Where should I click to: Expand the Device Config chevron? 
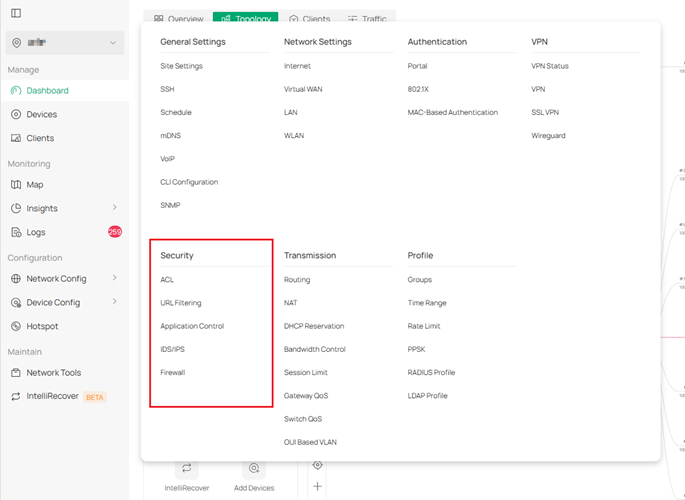pyautogui.click(x=114, y=302)
